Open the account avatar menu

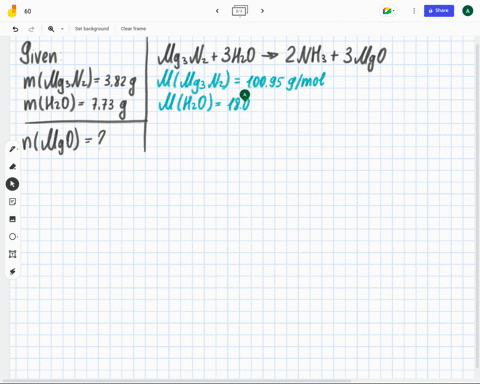pyautogui.click(x=468, y=11)
